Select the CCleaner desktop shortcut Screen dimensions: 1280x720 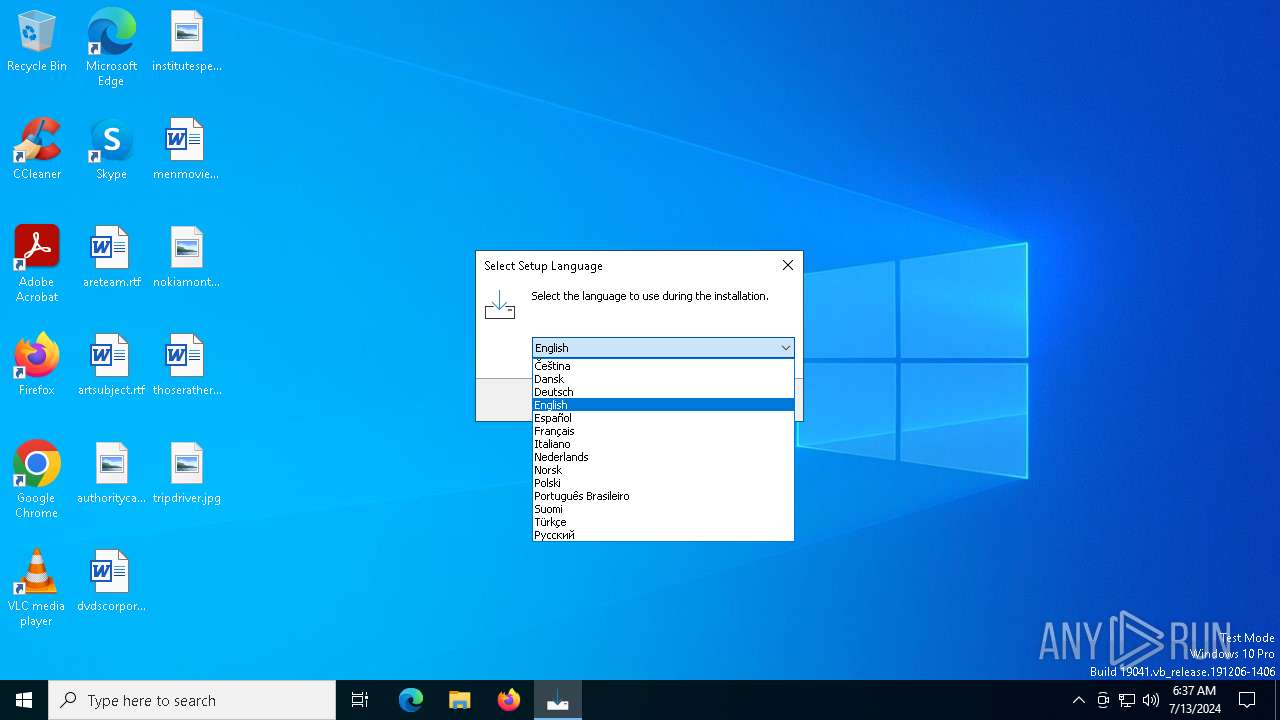pyautogui.click(x=37, y=150)
